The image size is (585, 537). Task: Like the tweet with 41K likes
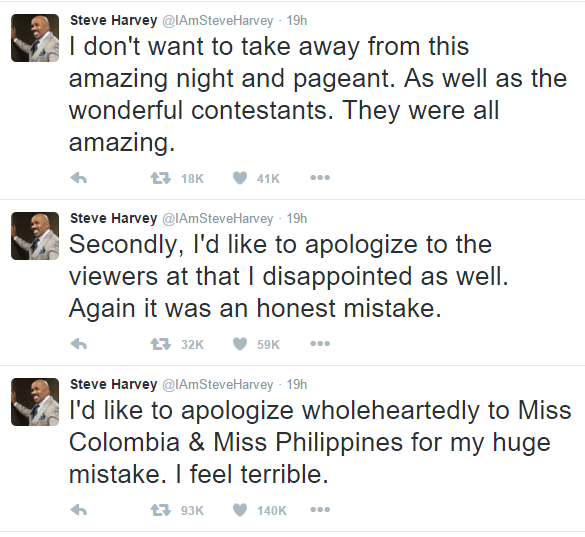(x=240, y=178)
